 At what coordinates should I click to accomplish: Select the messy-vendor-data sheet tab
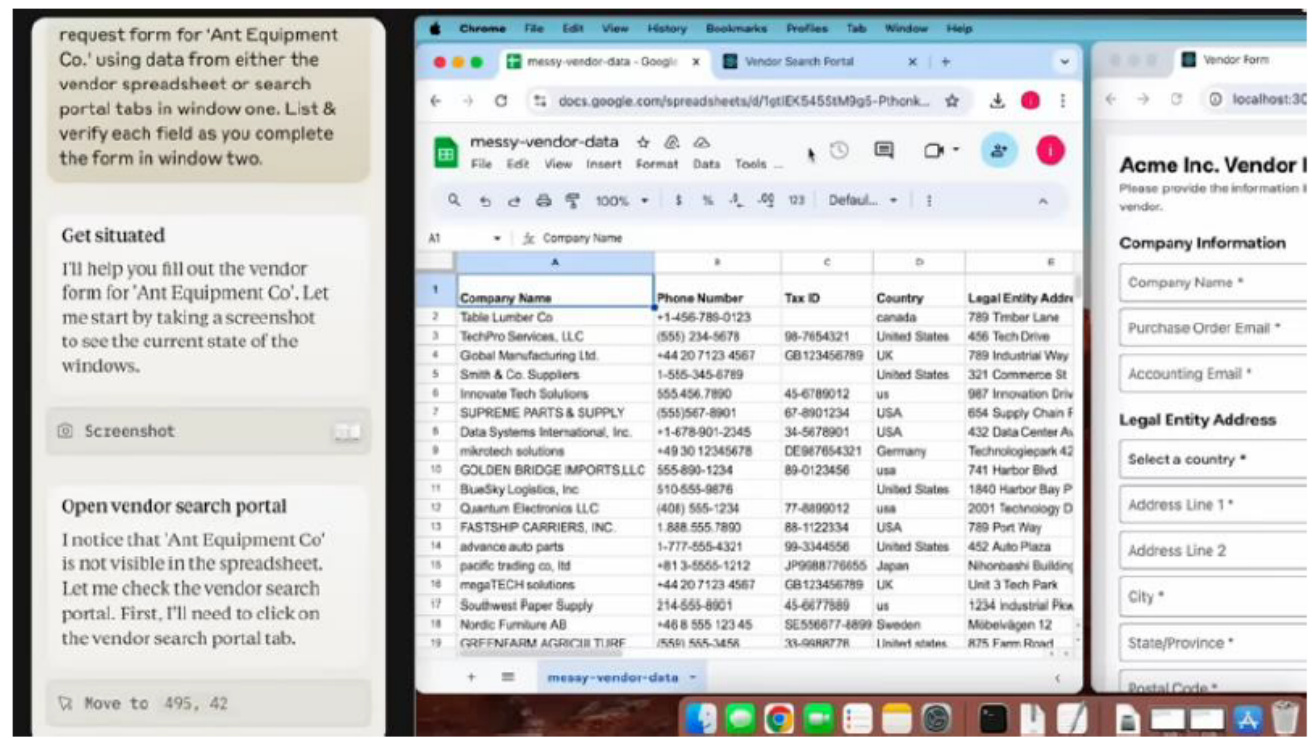coord(612,677)
